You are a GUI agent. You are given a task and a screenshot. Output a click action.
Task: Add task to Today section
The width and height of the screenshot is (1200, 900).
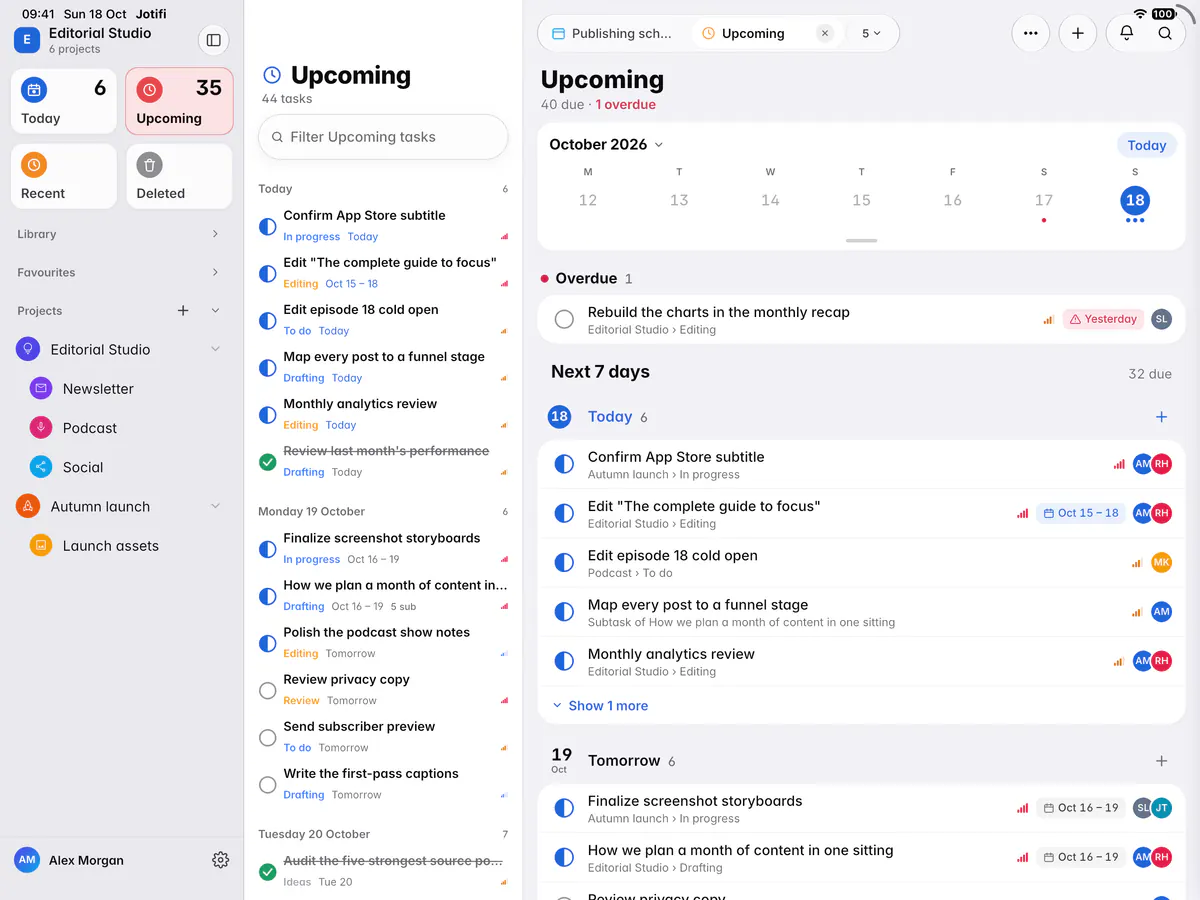[x=1161, y=417]
